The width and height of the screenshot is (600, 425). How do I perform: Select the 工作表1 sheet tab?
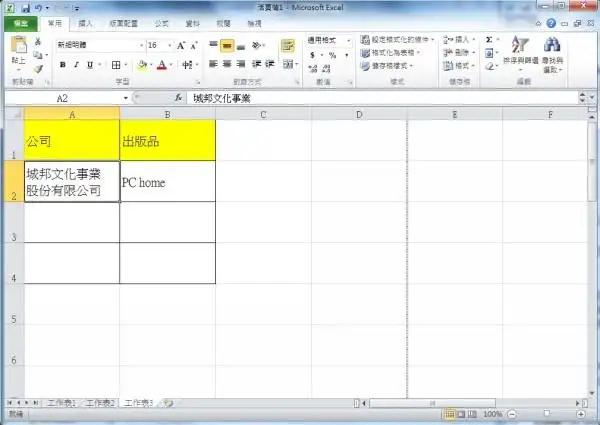tap(62, 402)
